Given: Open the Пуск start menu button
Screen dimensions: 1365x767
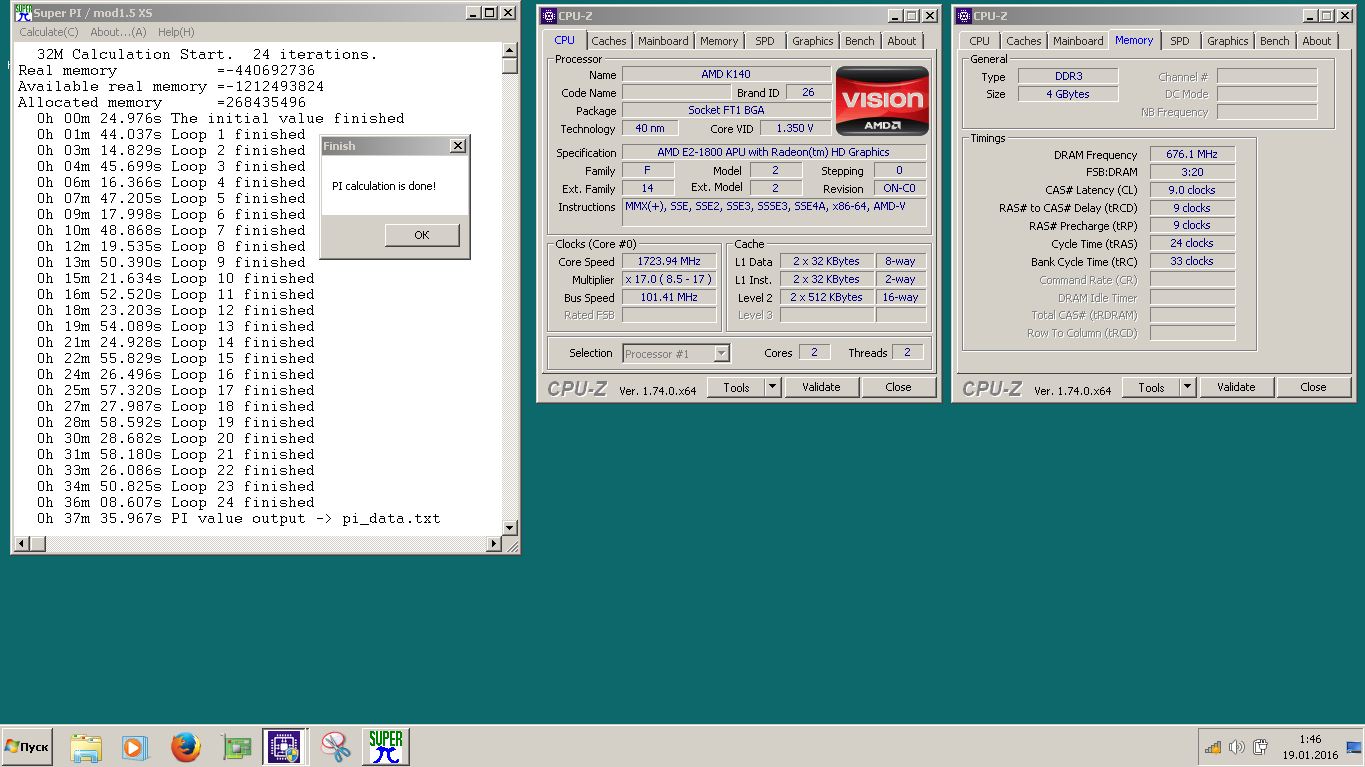Looking at the screenshot, I should (x=27, y=747).
